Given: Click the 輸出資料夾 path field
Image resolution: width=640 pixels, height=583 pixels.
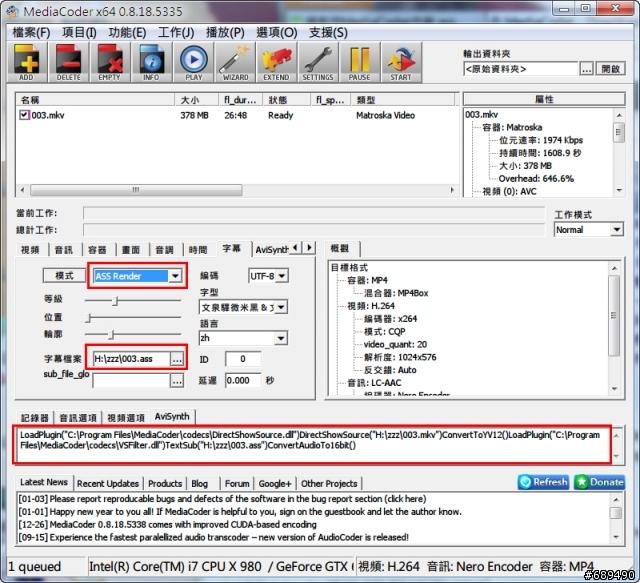Looking at the screenshot, I should tap(520, 69).
